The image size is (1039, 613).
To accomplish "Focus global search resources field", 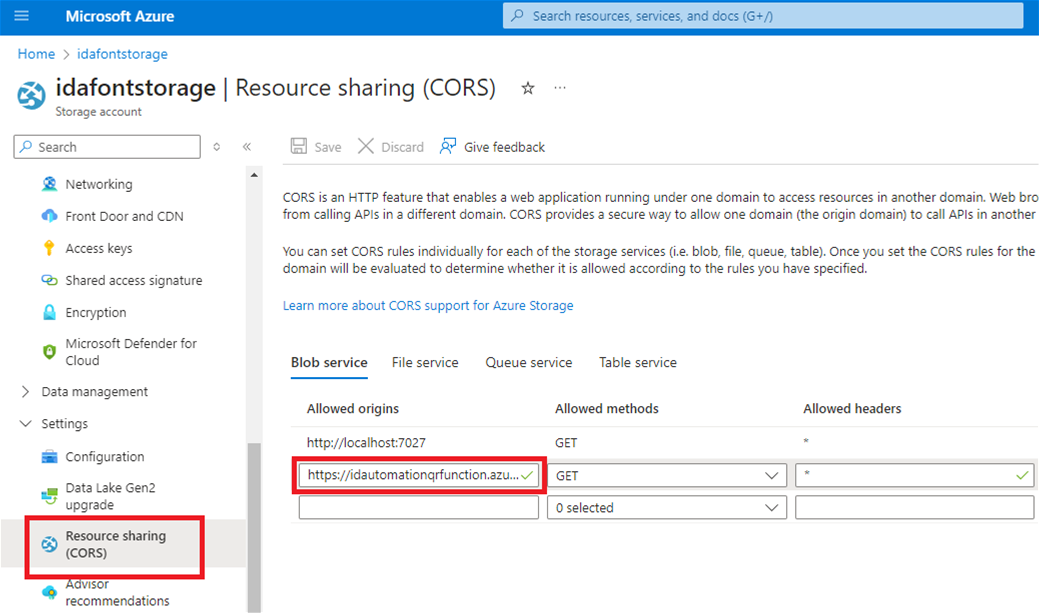I will (x=763, y=15).
